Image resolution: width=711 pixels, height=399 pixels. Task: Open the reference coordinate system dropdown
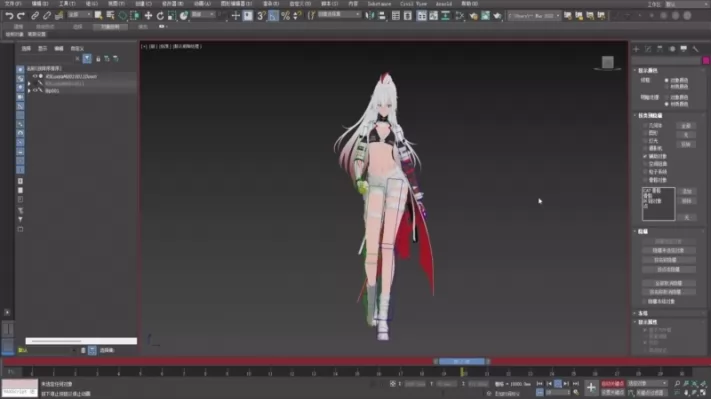click(x=203, y=15)
